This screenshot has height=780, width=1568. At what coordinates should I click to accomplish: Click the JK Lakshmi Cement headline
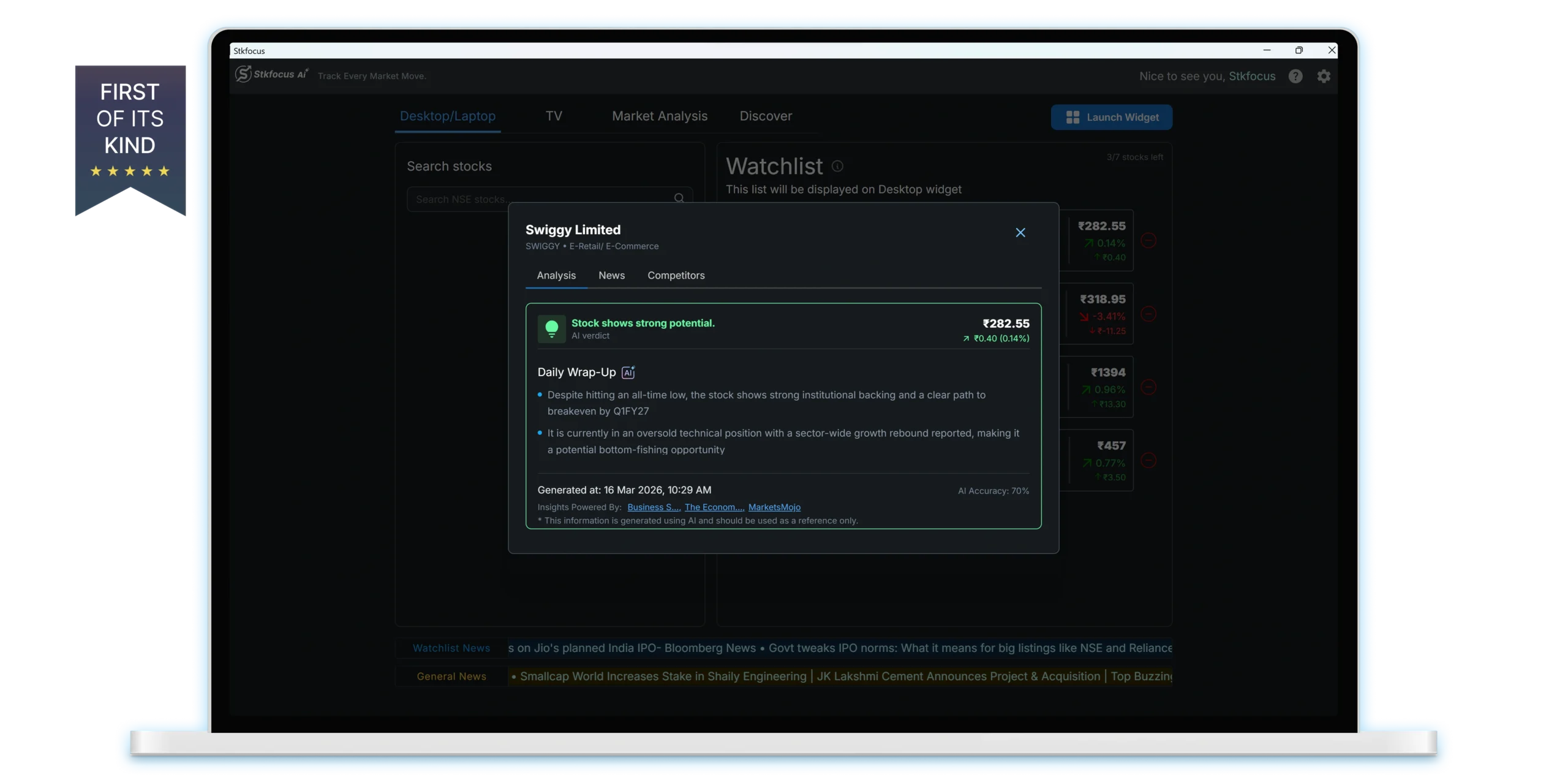[959, 676]
